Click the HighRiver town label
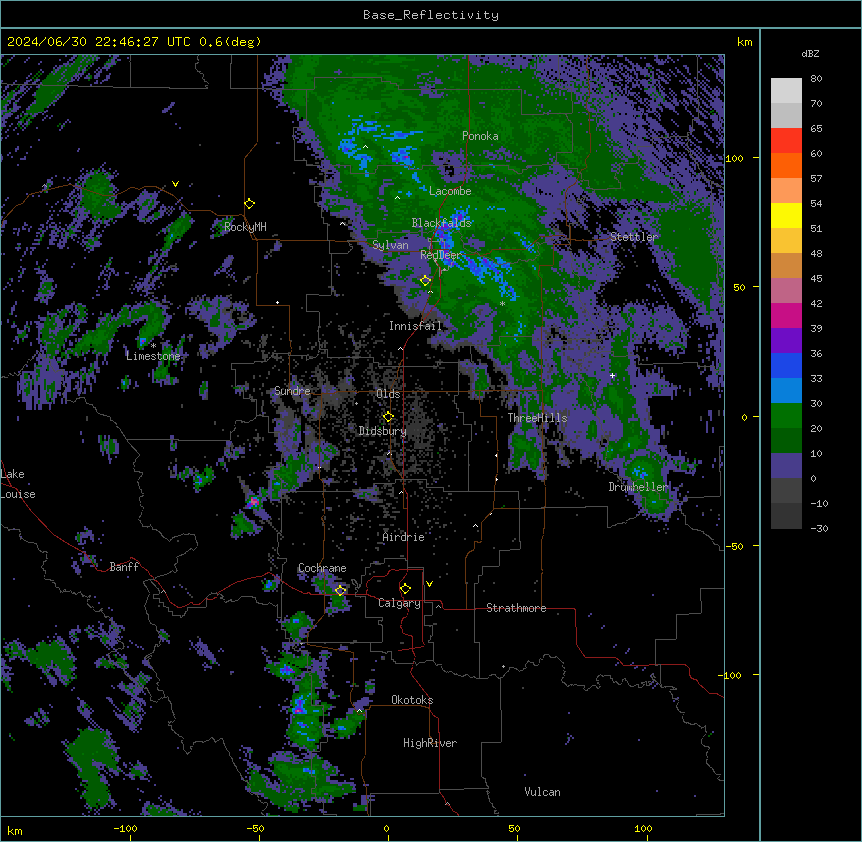This screenshot has width=862, height=842. pyautogui.click(x=430, y=743)
